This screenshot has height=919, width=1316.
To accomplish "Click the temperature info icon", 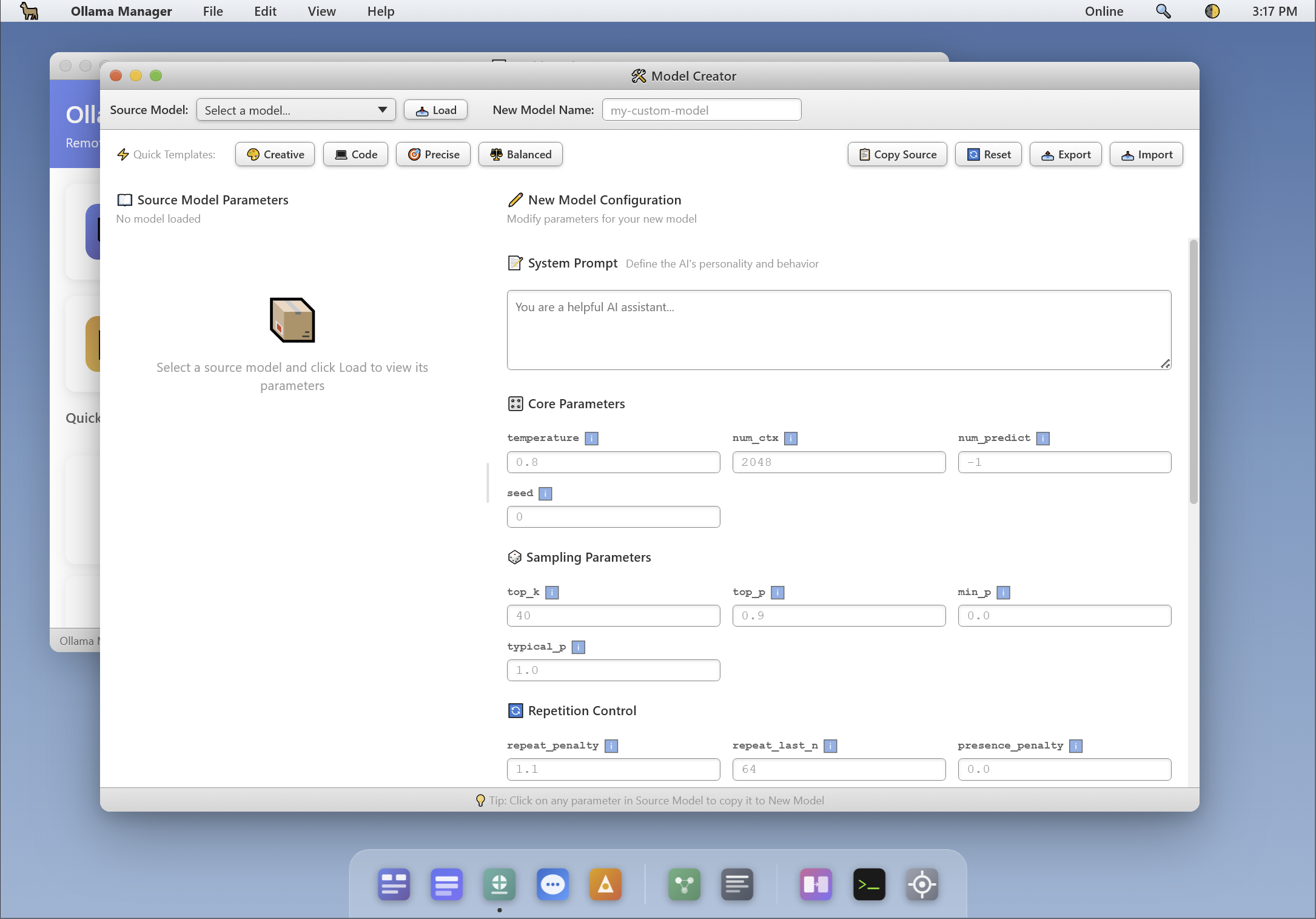I will pyautogui.click(x=591, y=438).
